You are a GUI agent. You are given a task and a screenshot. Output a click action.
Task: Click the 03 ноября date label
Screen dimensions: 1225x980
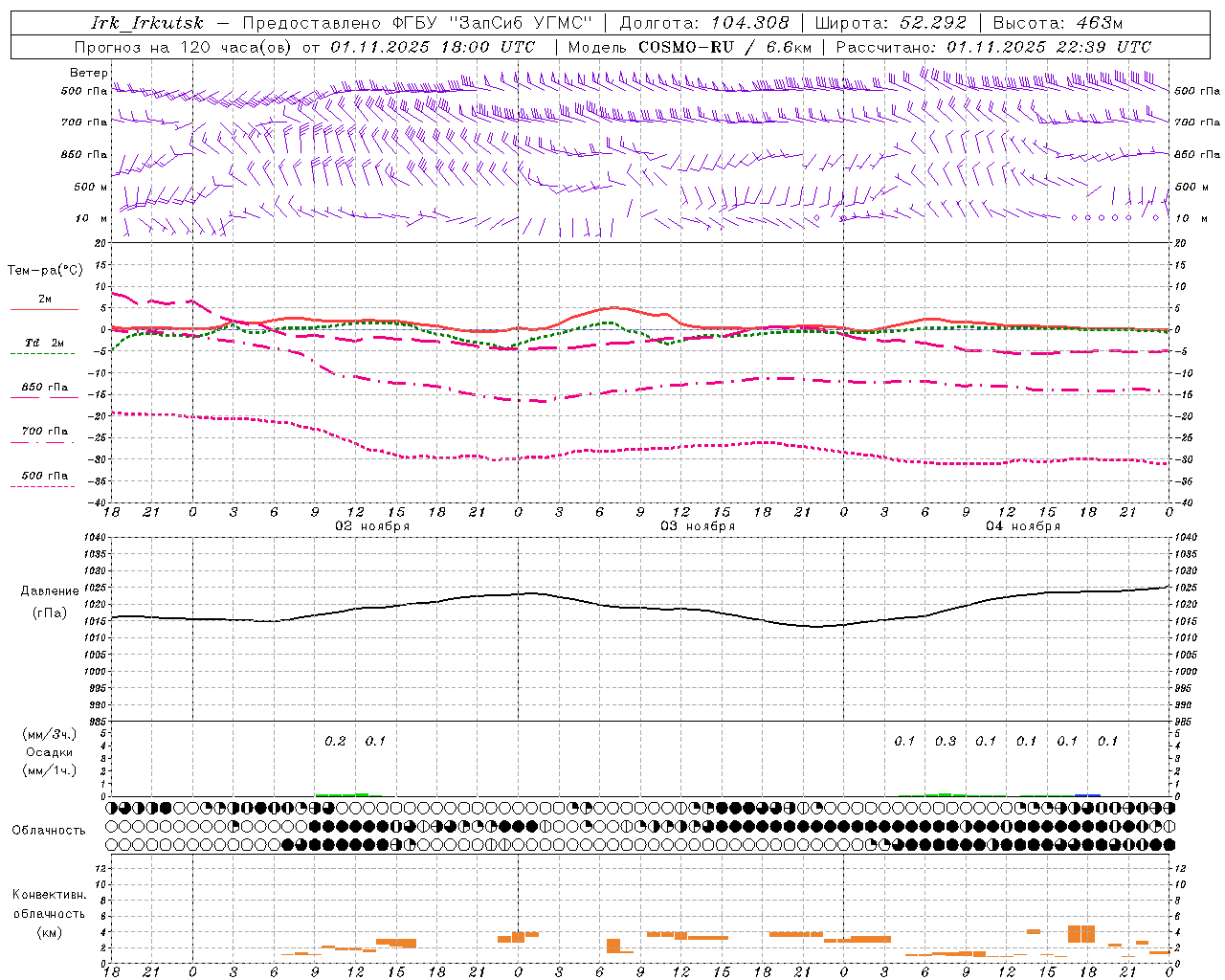pyautogui.click(x=698, y=526)
